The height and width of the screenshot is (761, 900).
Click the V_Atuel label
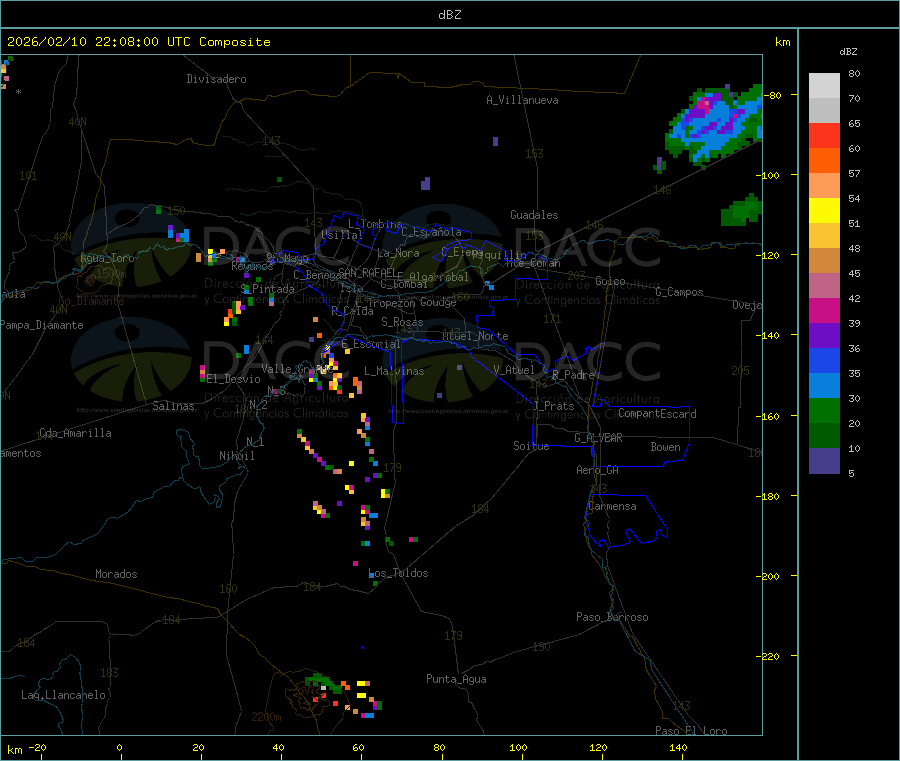point(514,370)
